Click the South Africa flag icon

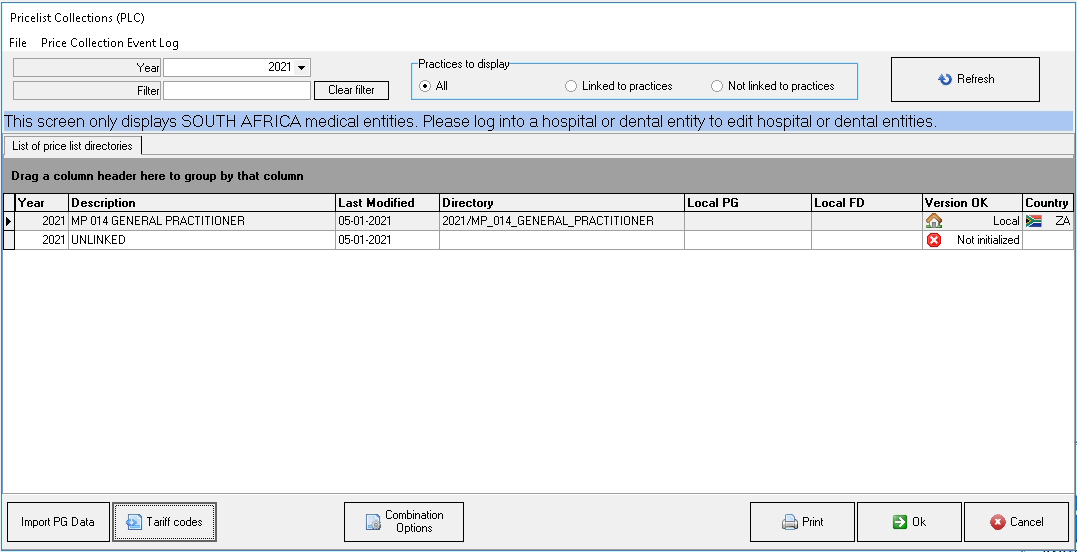click(x=1034, y=221)
